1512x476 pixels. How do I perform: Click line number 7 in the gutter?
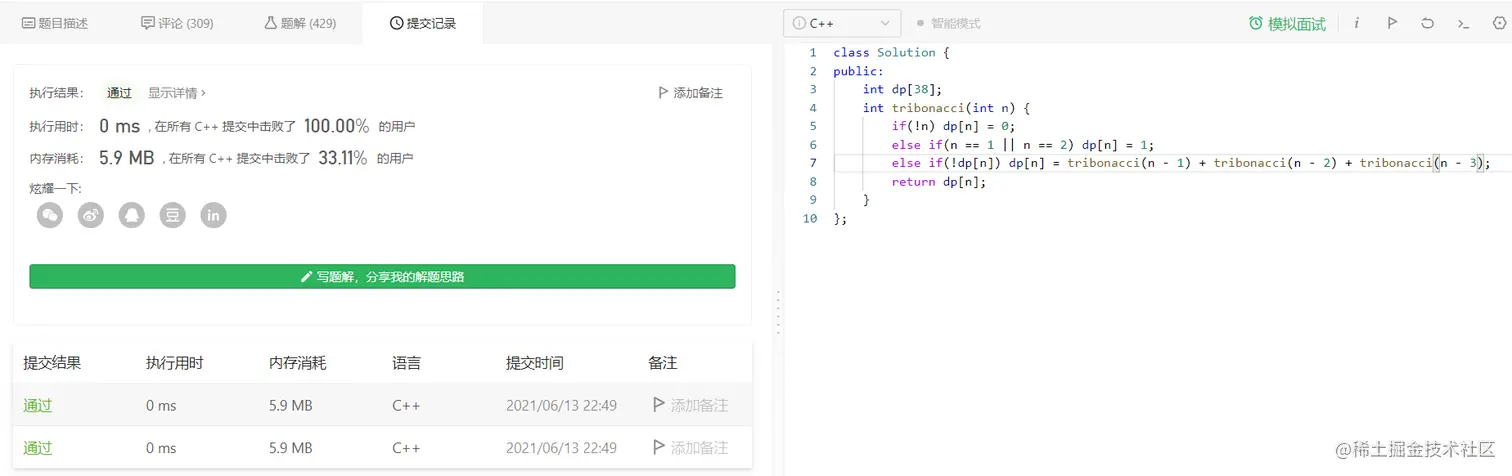click(x=813, y=163)
